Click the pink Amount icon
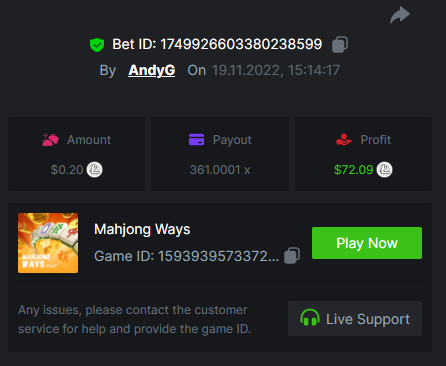Viewport: 446px width, 366px height. coord(50,140)
